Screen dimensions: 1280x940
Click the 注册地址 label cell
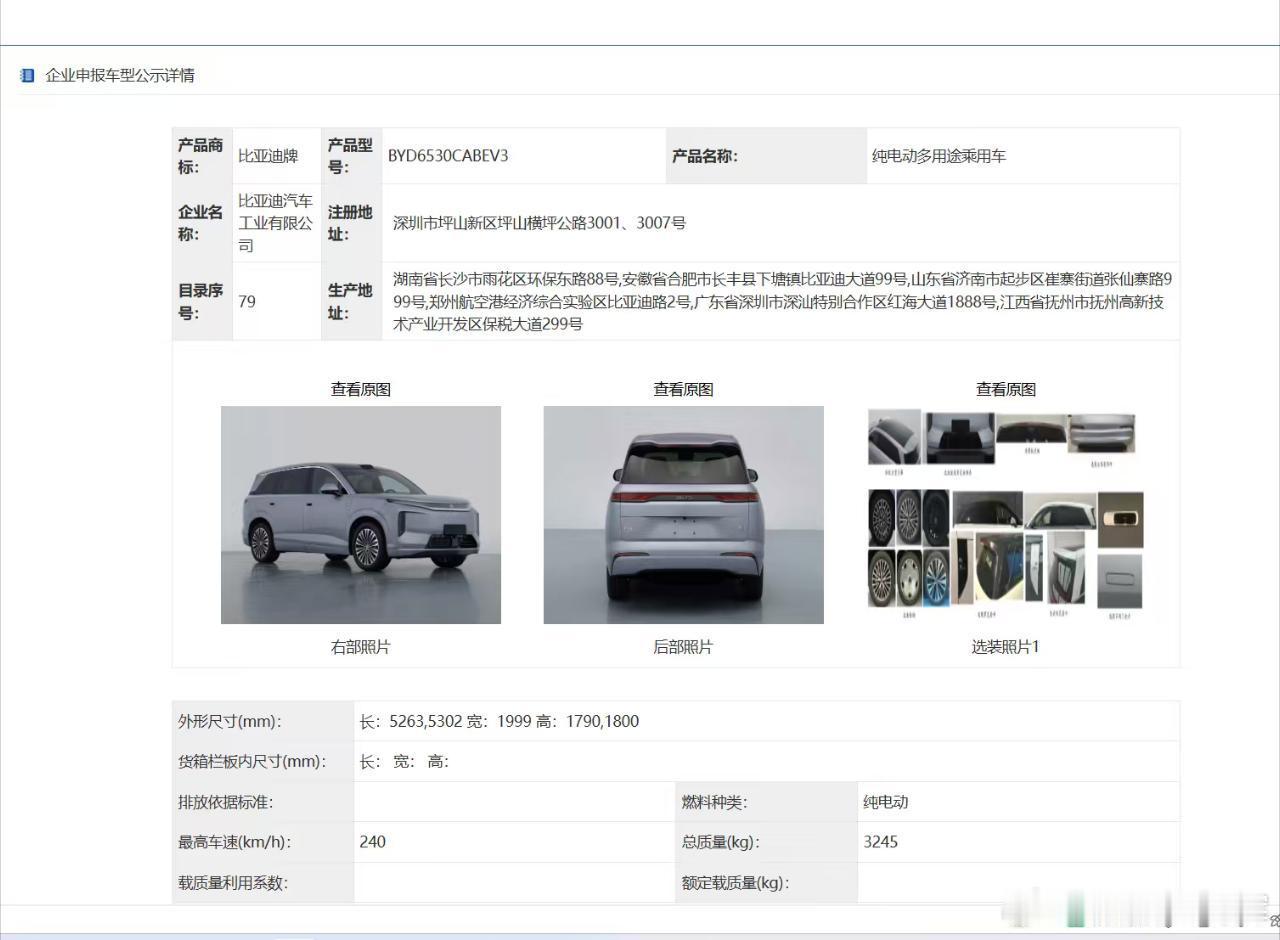[x=351, y=223]
